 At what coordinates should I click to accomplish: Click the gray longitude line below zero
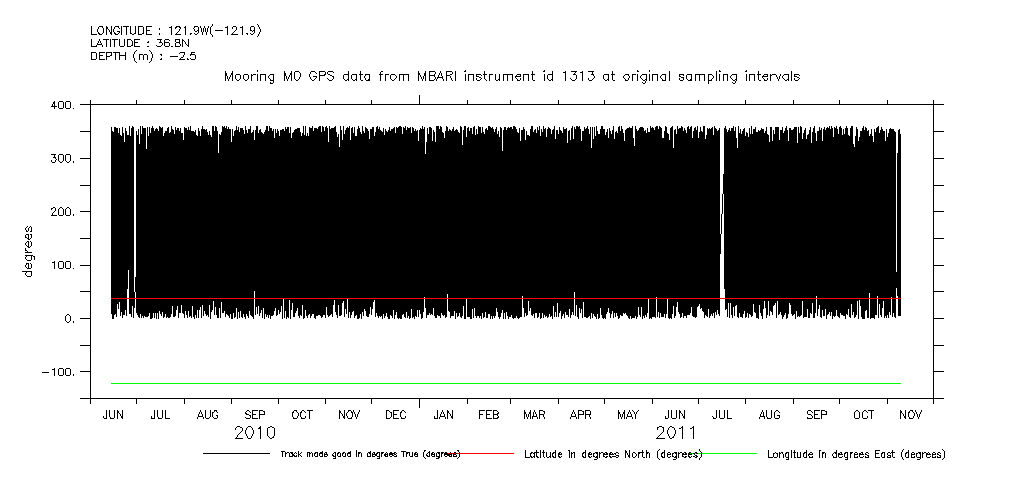(x=500, y=383)
